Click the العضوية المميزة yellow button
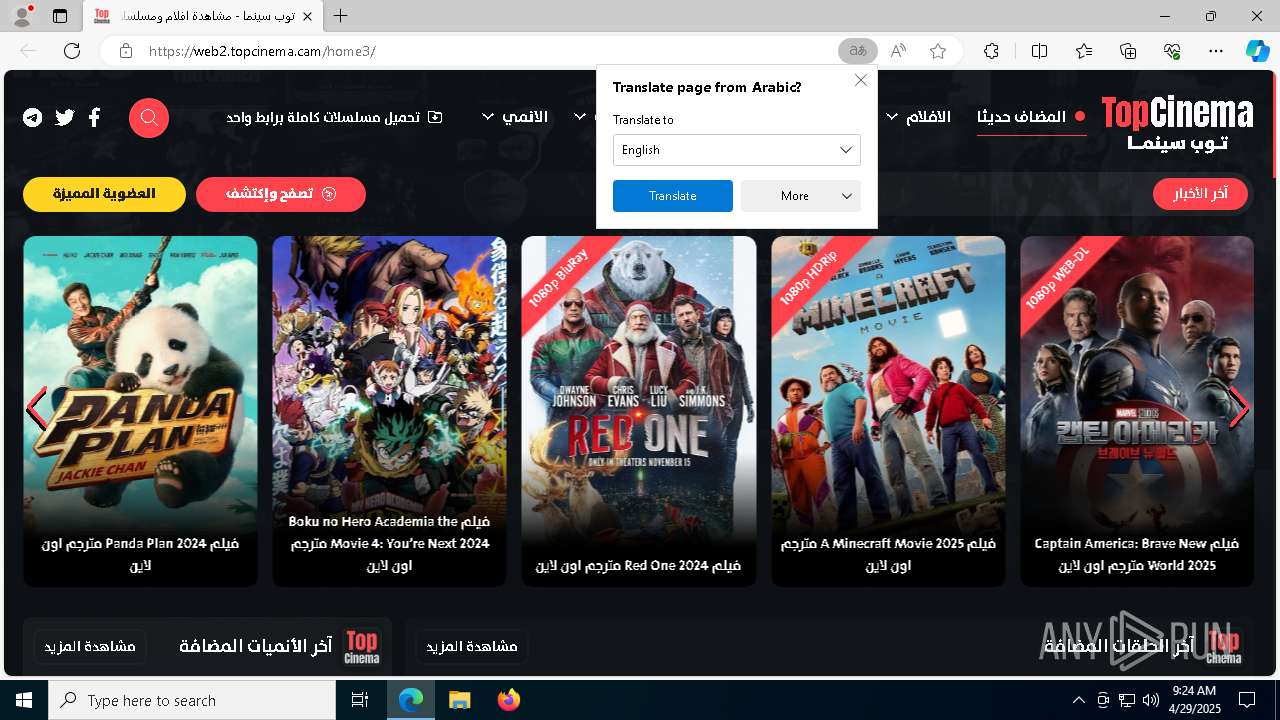The height and width of the screenshot is (720, 1280). 105,194
